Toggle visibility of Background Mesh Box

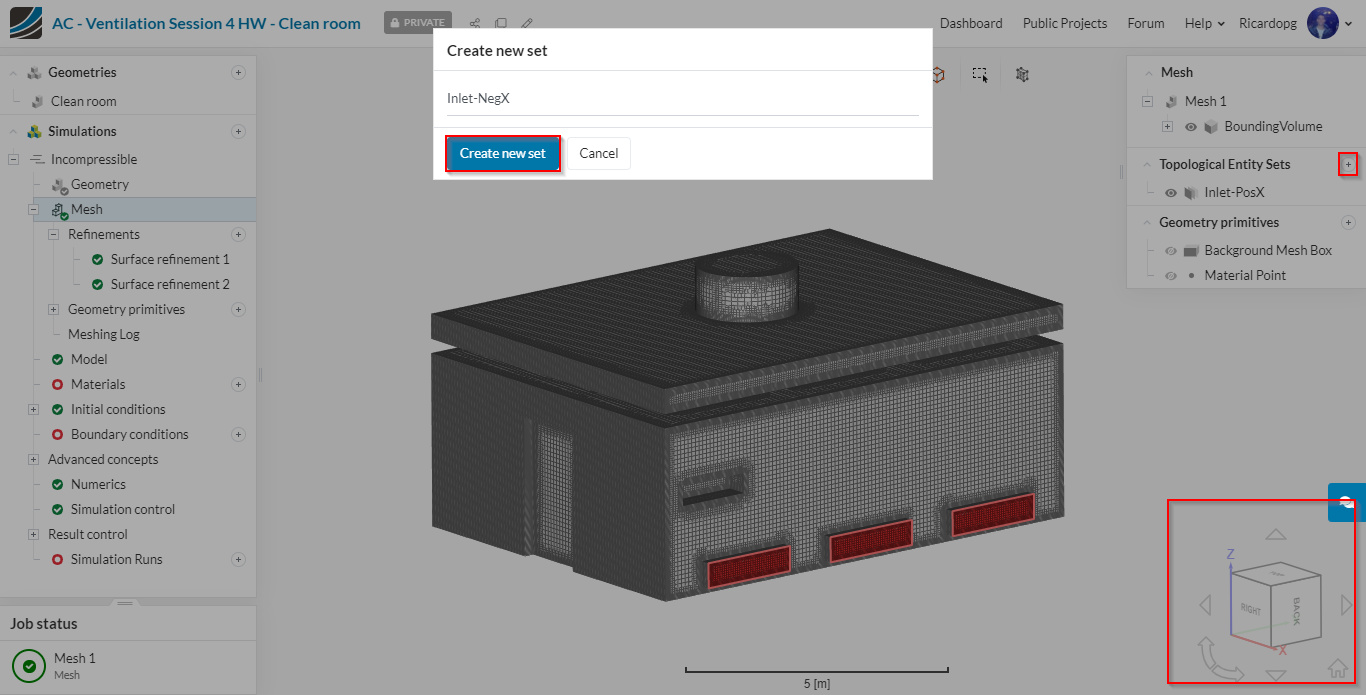1171,250
